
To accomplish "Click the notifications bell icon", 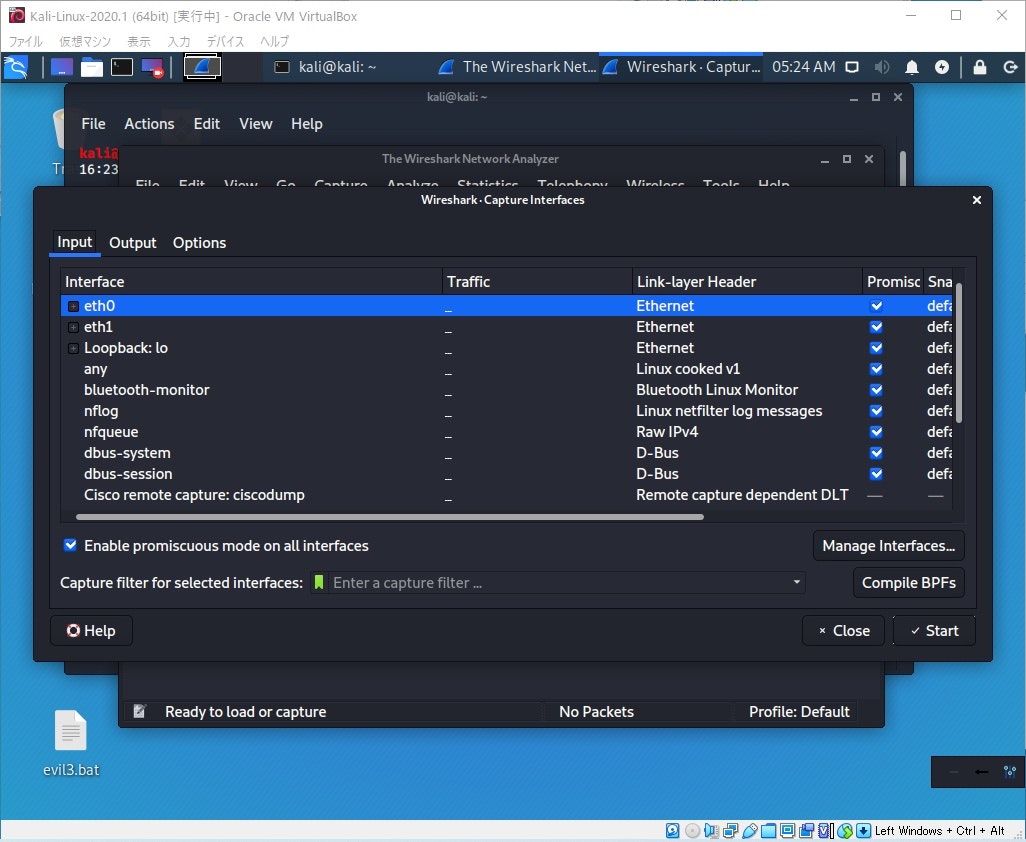I will point(912,67).
